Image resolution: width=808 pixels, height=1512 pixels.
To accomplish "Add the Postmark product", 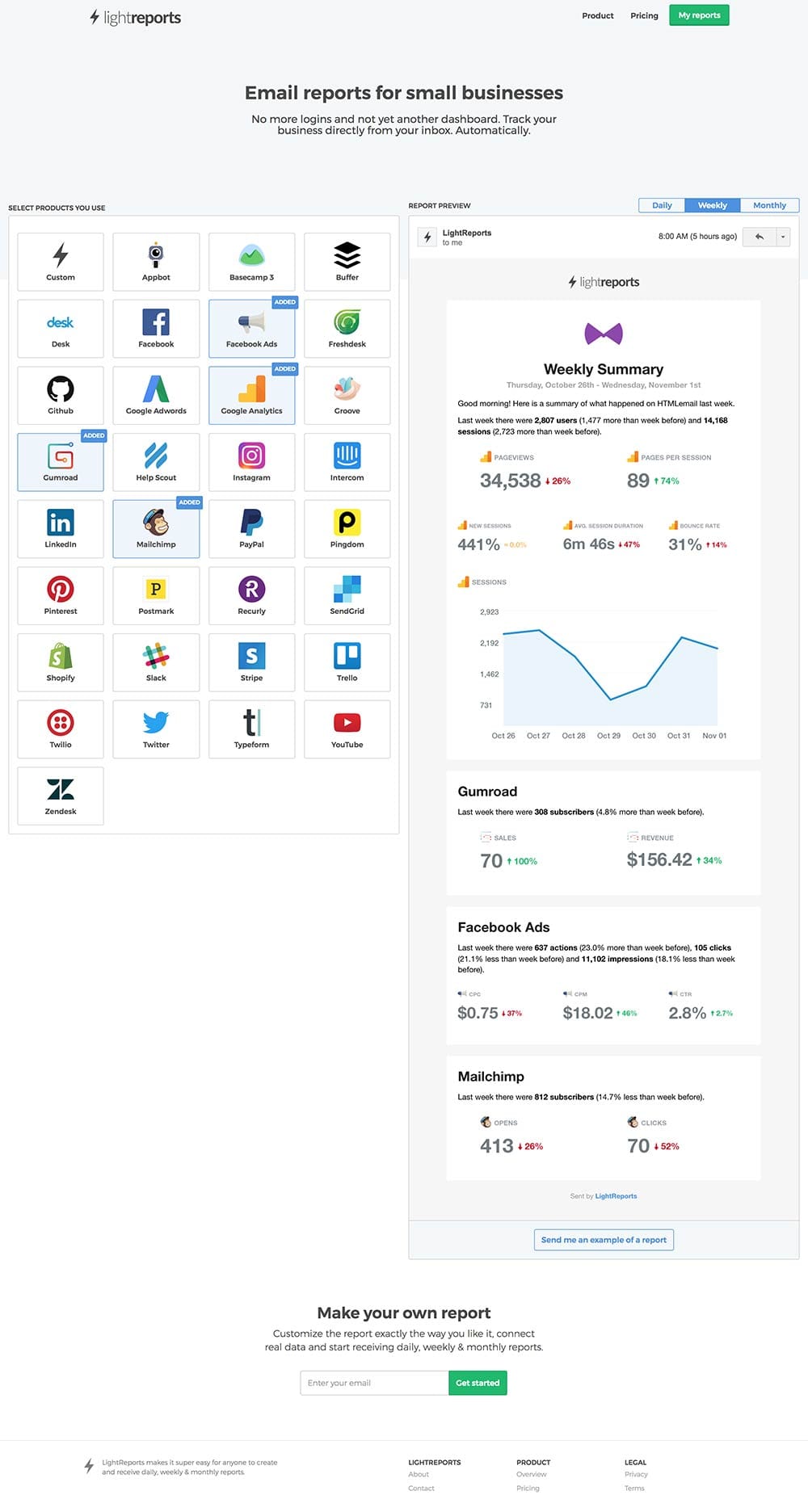I will pyautogui.click(x=156, y=596).
